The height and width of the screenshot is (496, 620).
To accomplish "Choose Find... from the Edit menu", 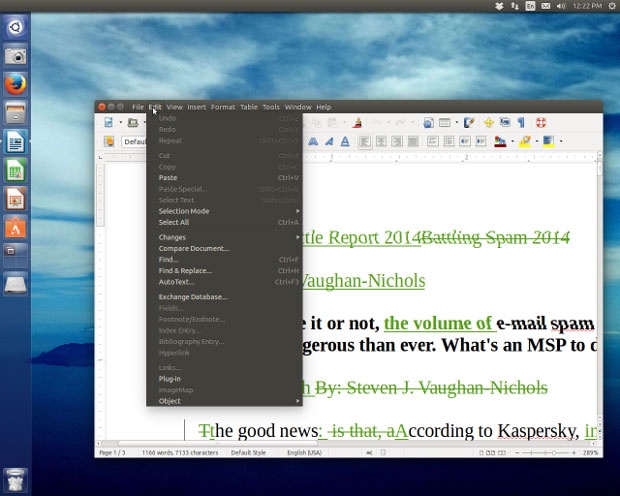I will coord(224,259).
